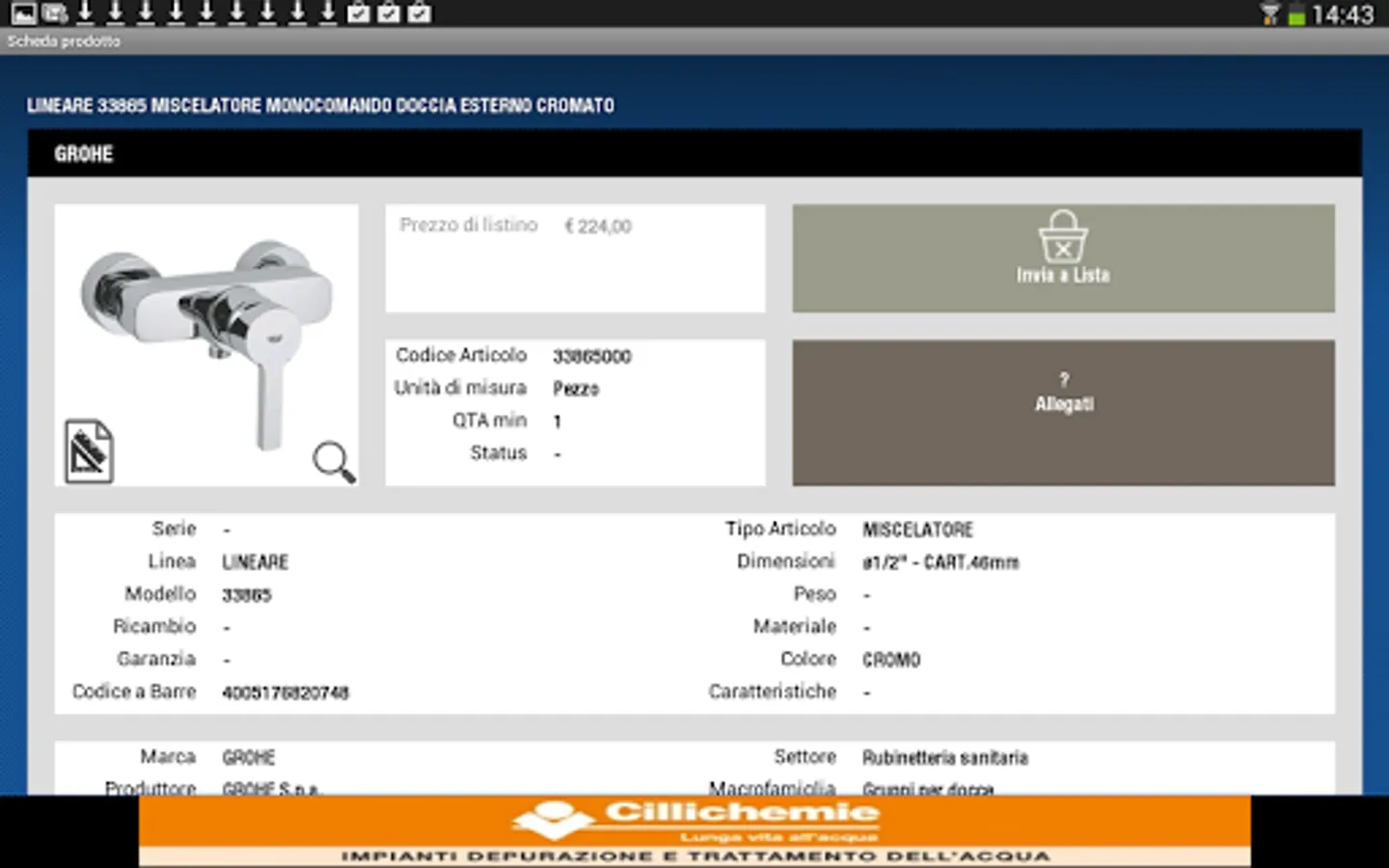Tap the basket icon above Invia a Lista
This screenshot has width=1389, height=868.
1063,236
